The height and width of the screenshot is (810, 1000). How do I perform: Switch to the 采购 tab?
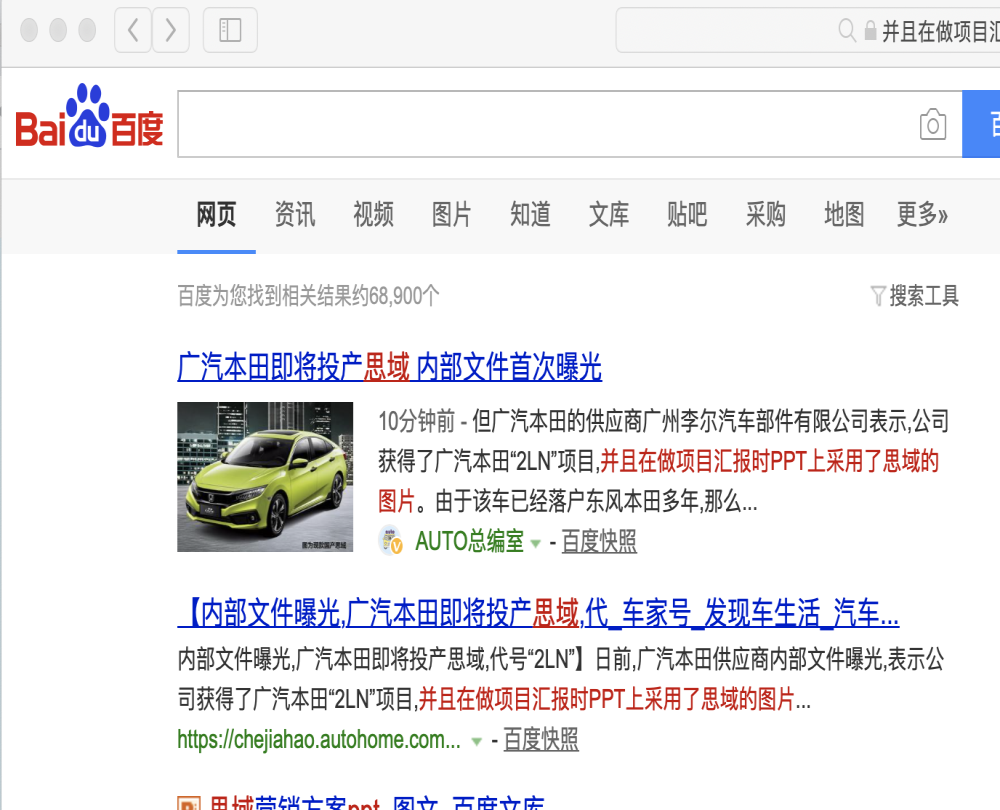pyautogui.click(x=765, y=214)
